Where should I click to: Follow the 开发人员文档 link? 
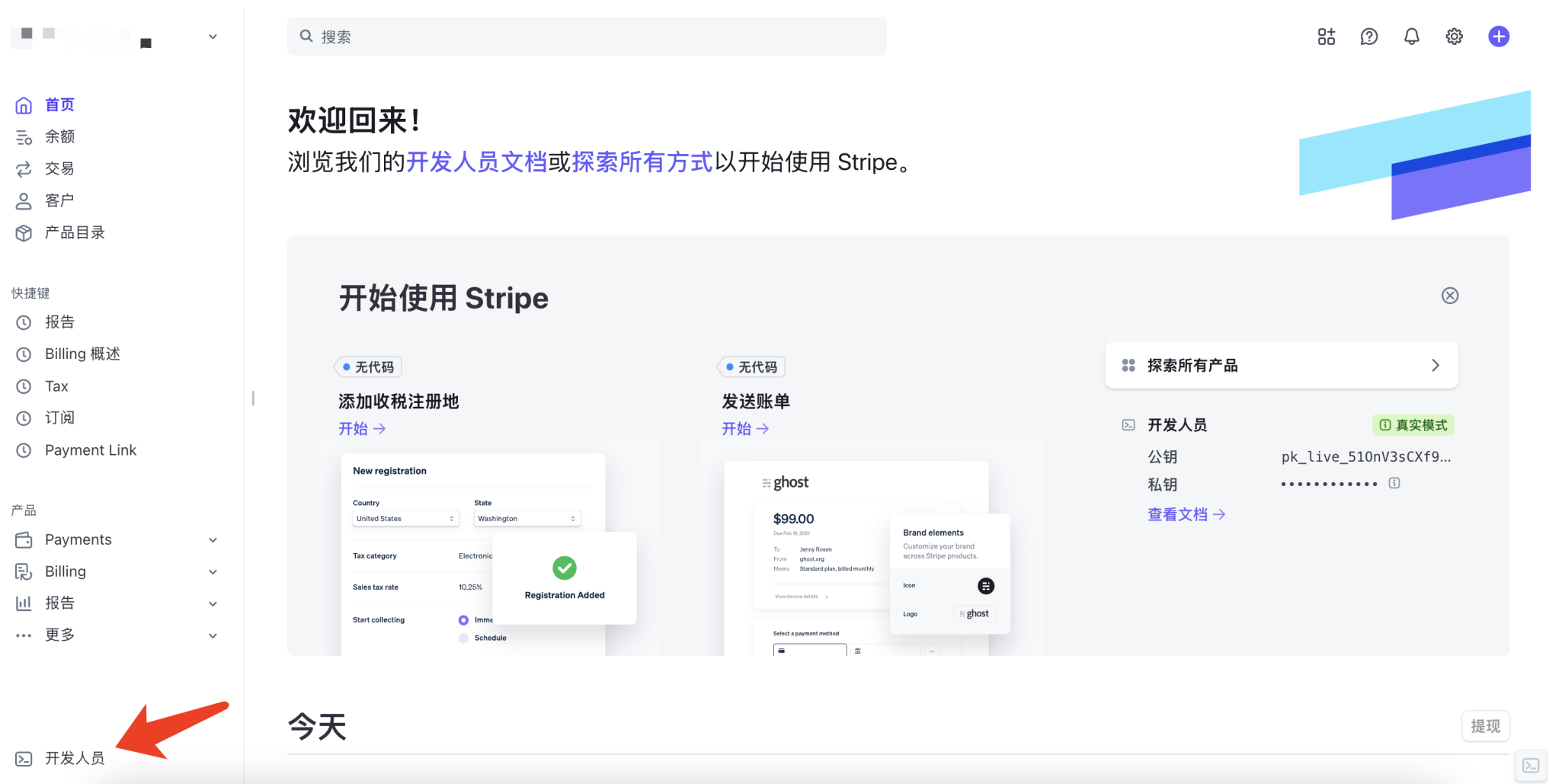click(x=476, y=162)
